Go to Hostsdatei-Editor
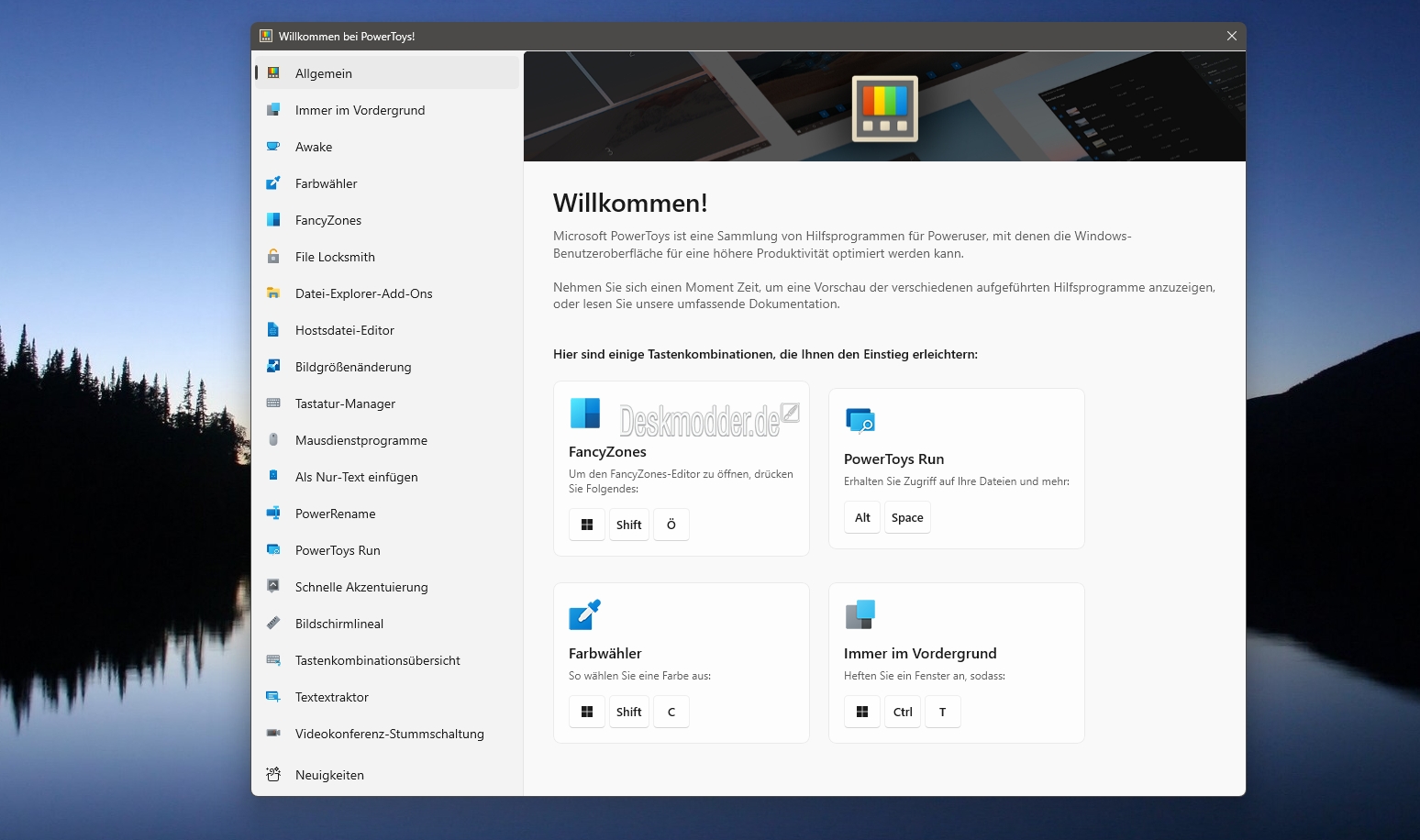 coord(386,330)
